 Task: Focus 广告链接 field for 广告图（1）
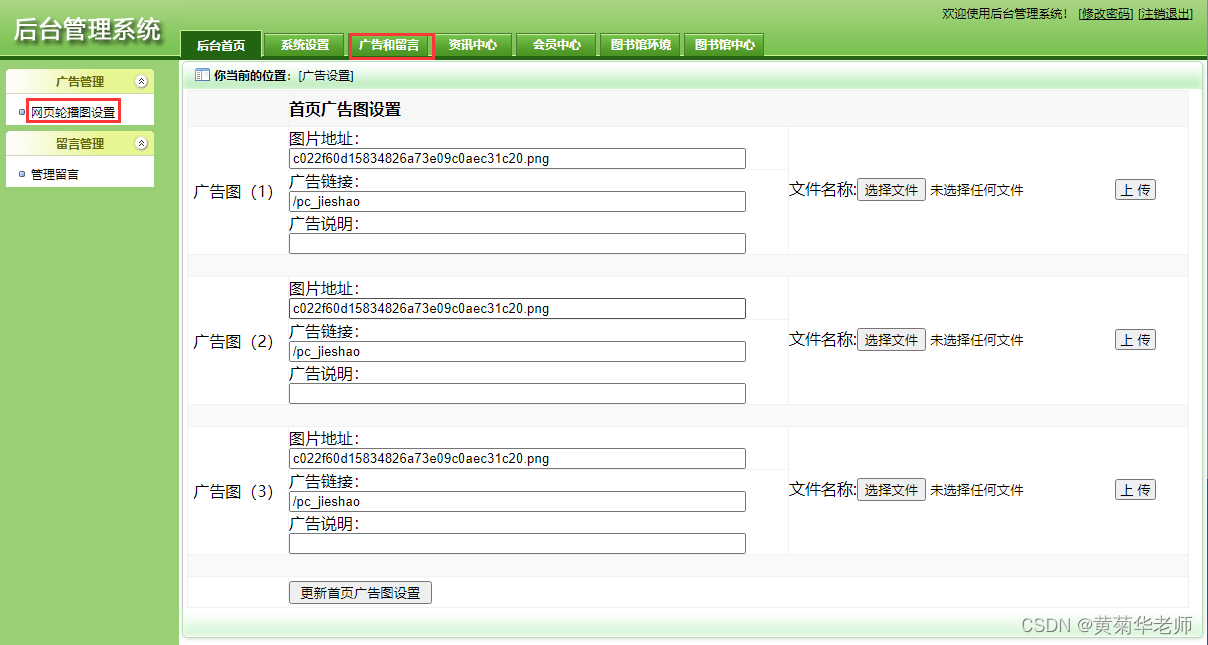tap(517, 202)
